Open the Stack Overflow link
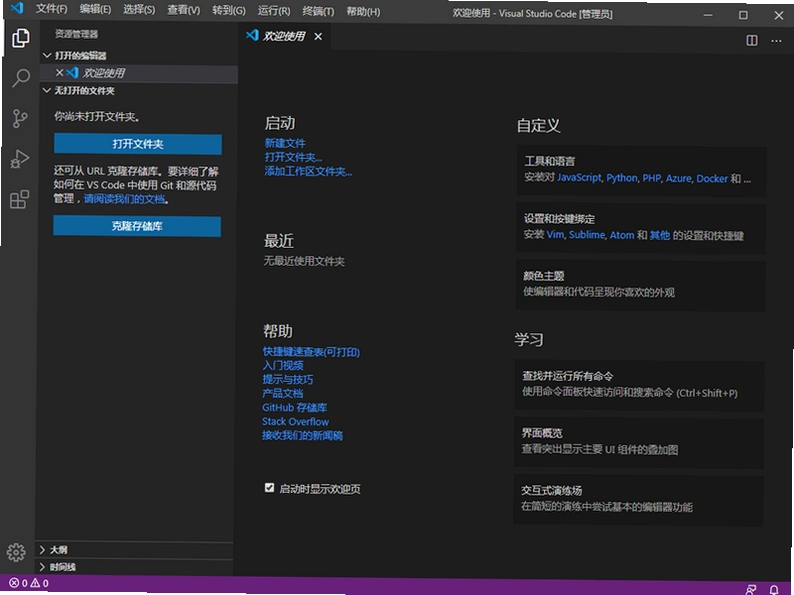Viewport: 794px width, 595px height. pos(296,421)
